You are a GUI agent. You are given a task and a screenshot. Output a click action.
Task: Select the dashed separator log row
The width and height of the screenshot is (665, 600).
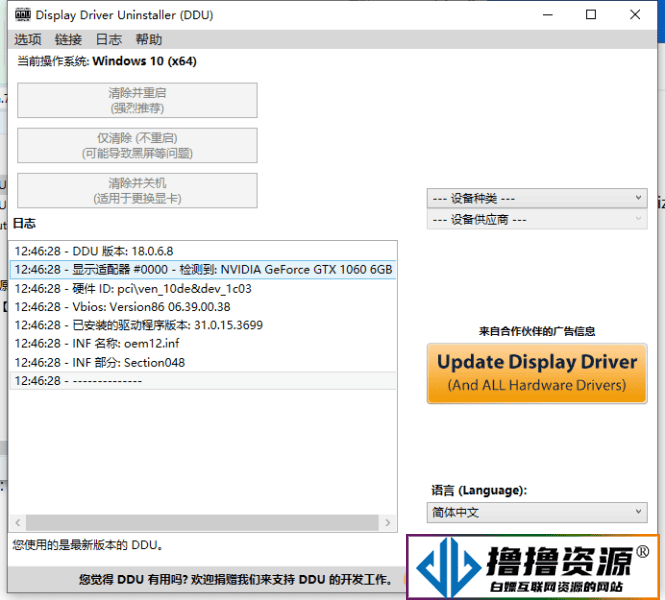tap(203, 381)
